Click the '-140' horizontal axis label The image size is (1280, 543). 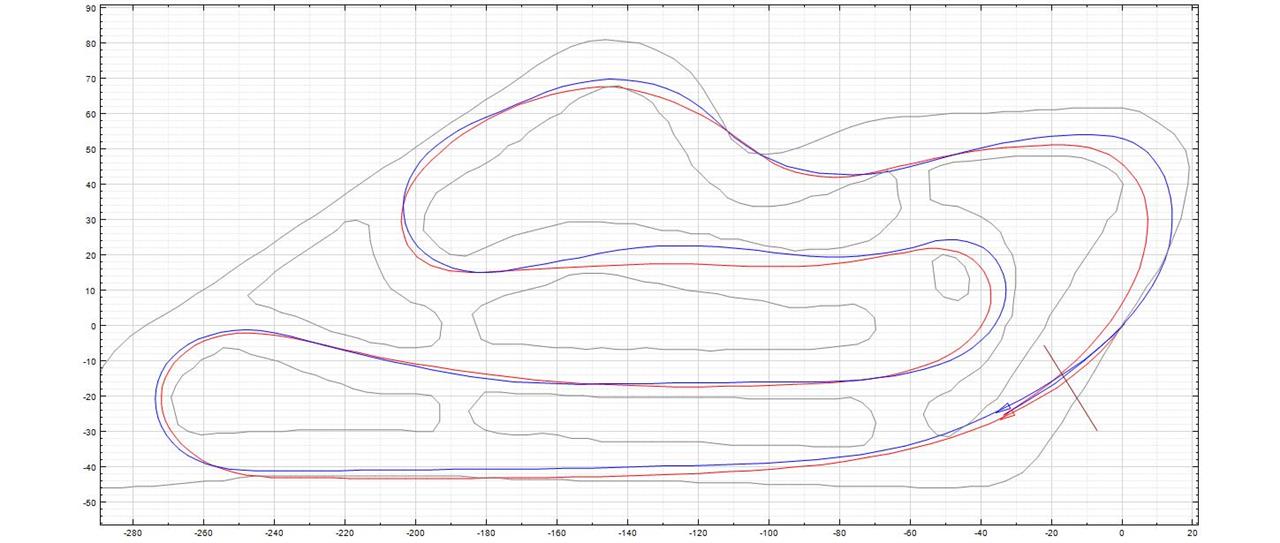[x=627, y=534]
